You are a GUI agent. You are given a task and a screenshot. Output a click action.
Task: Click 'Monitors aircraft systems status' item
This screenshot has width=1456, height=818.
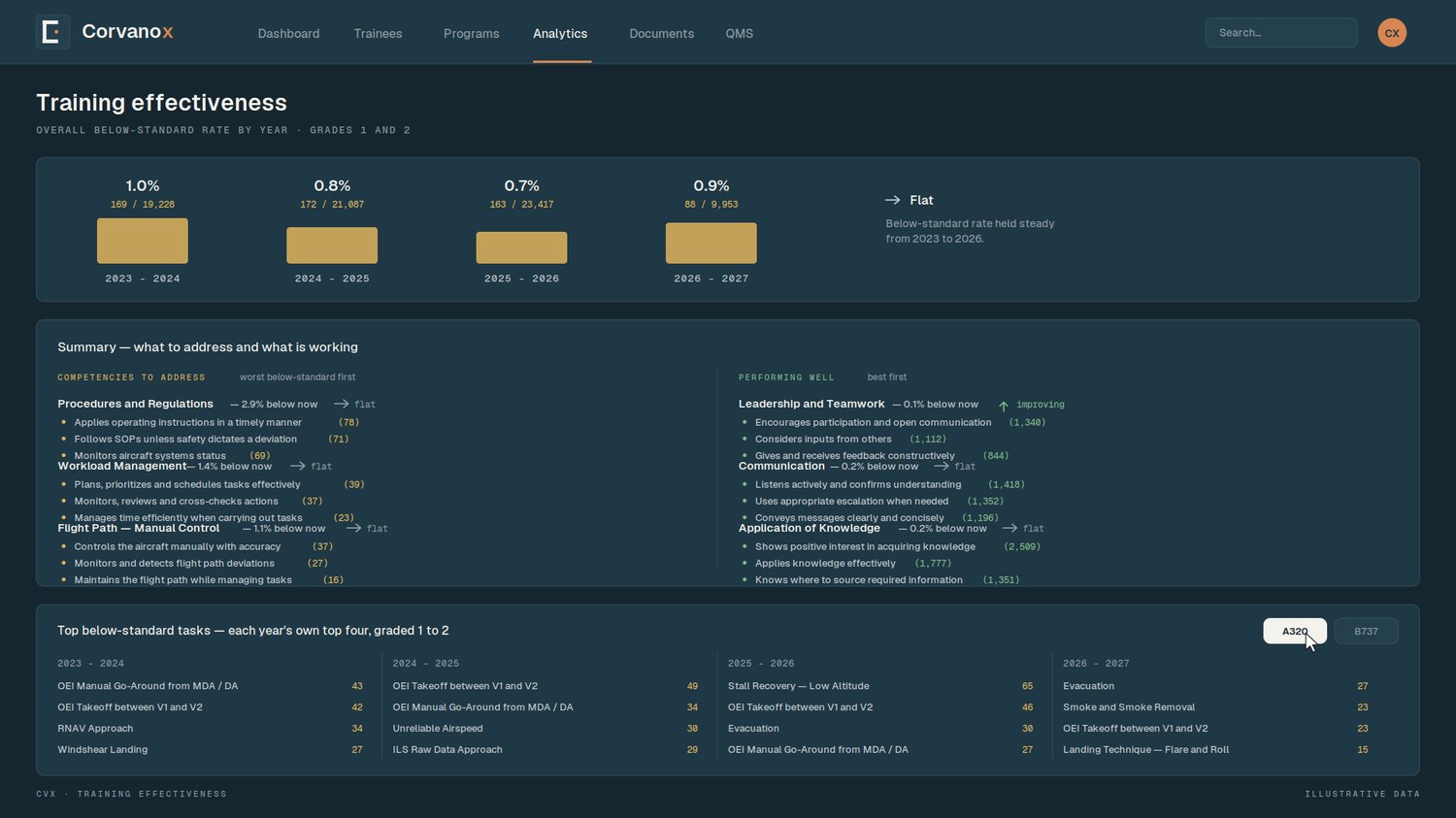pyautogui.click(x=150, y=455)
